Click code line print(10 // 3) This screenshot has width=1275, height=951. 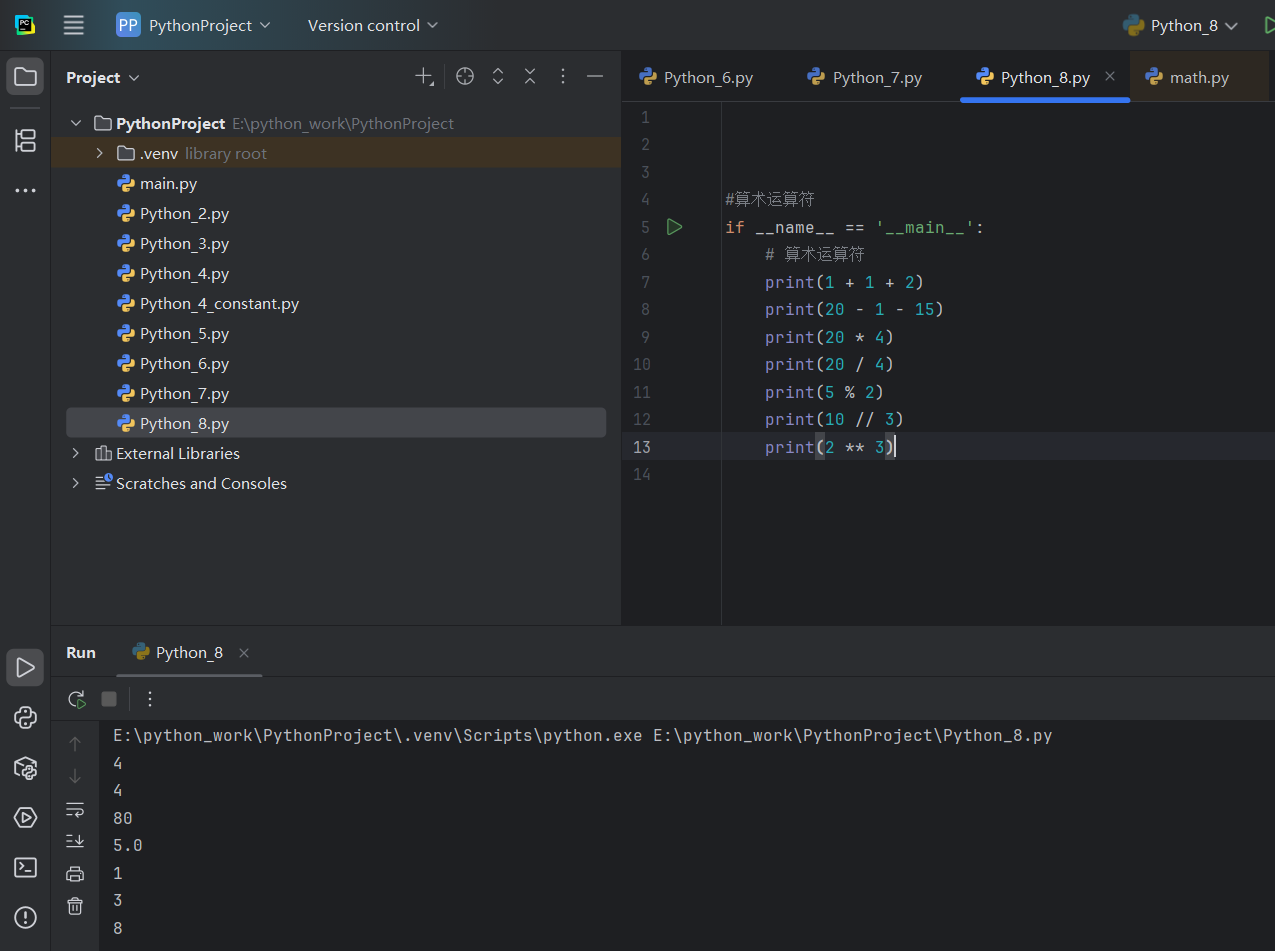834,419
